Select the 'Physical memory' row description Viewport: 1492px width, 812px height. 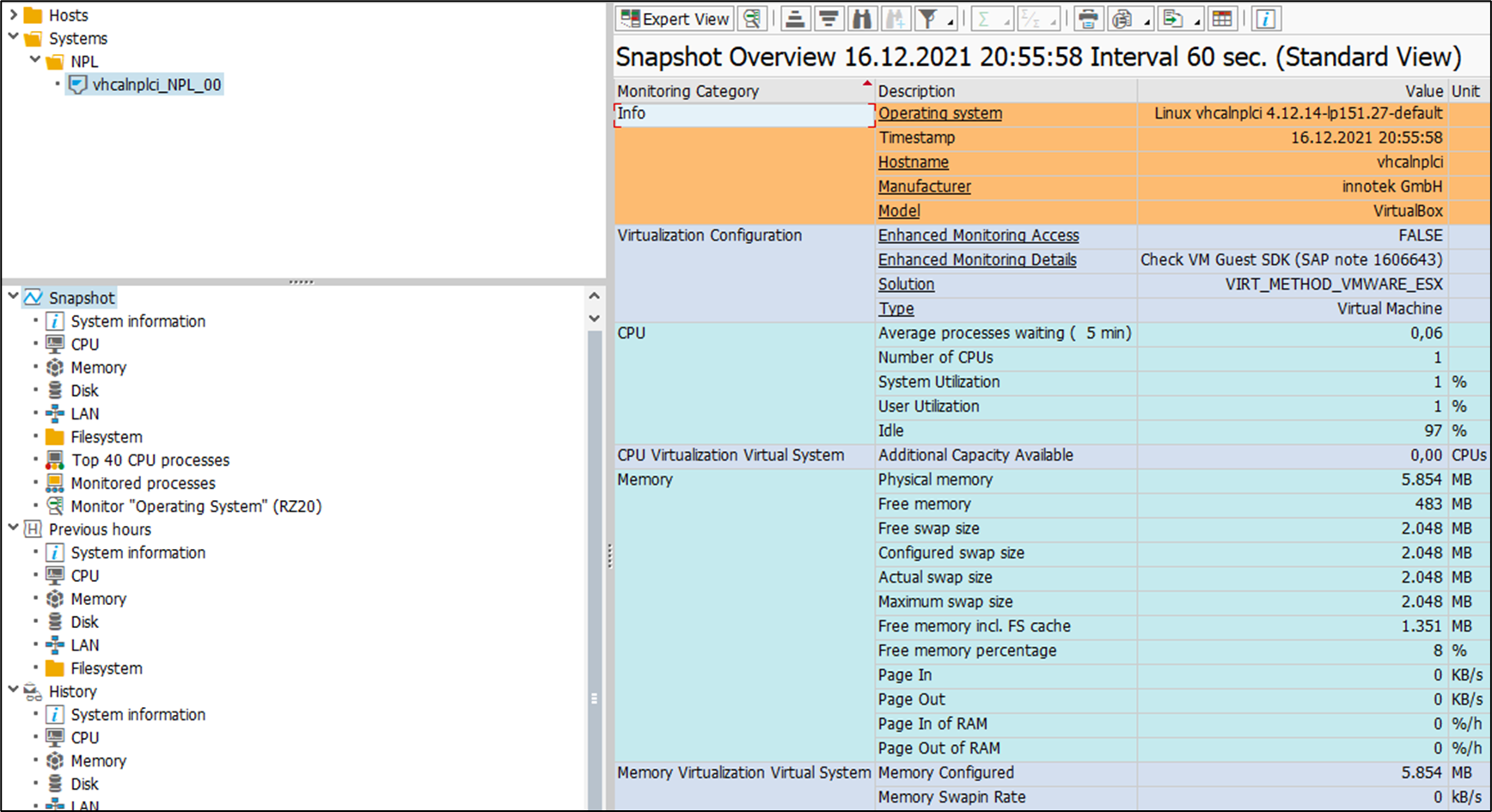coord(935,479)
